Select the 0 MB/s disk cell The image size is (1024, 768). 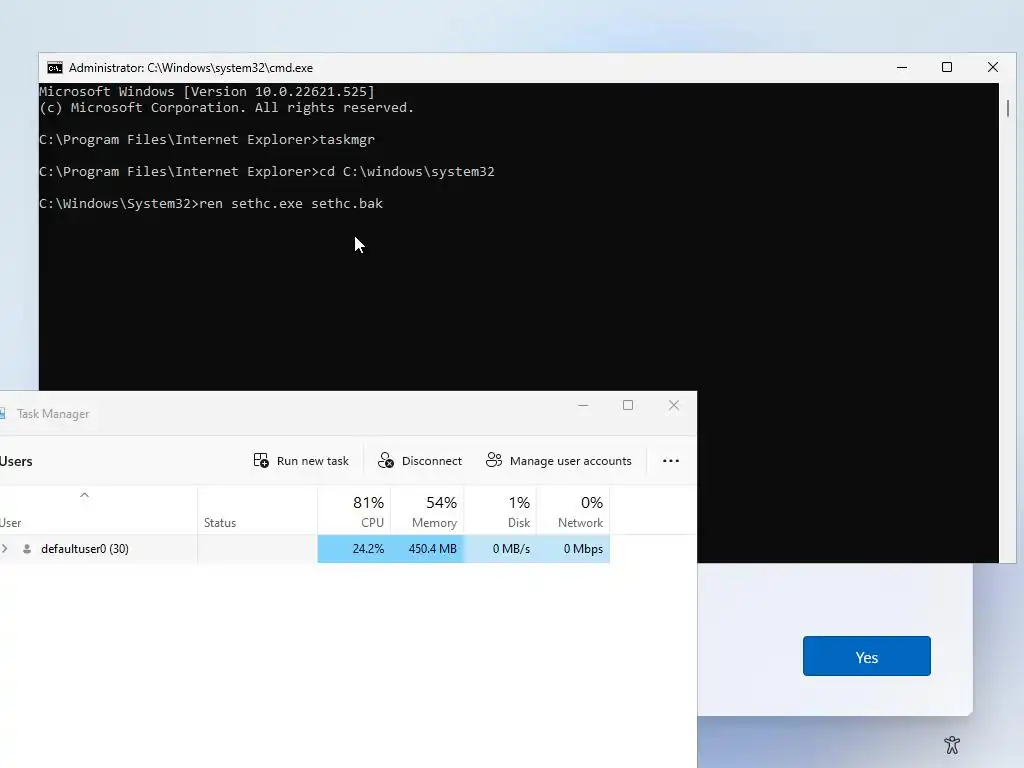(500, 549)
